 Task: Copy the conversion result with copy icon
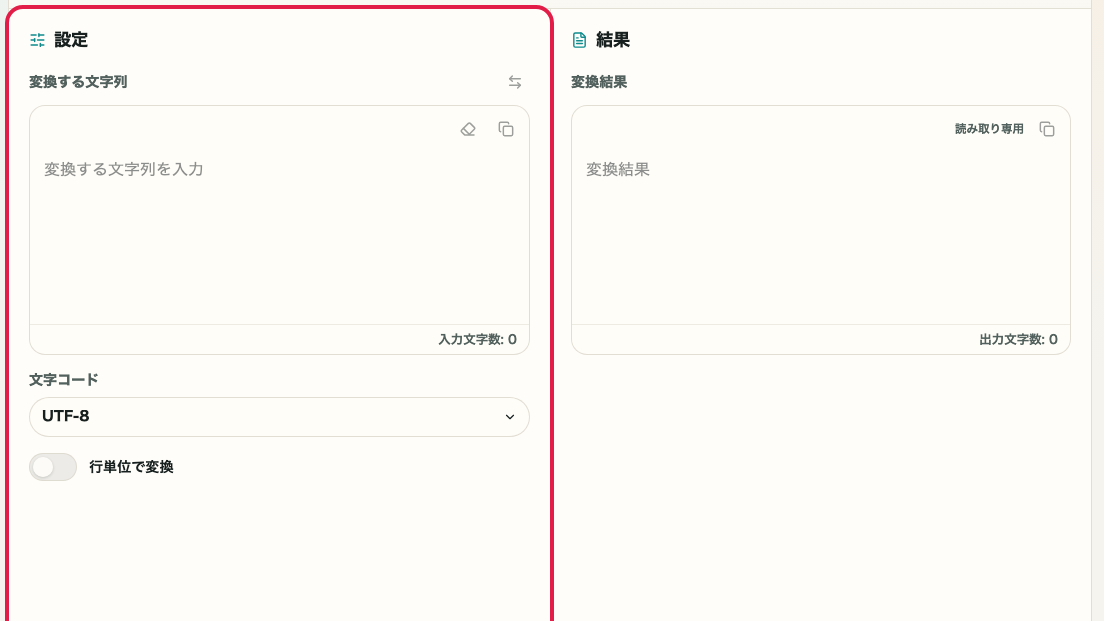tap(1047, 130)
